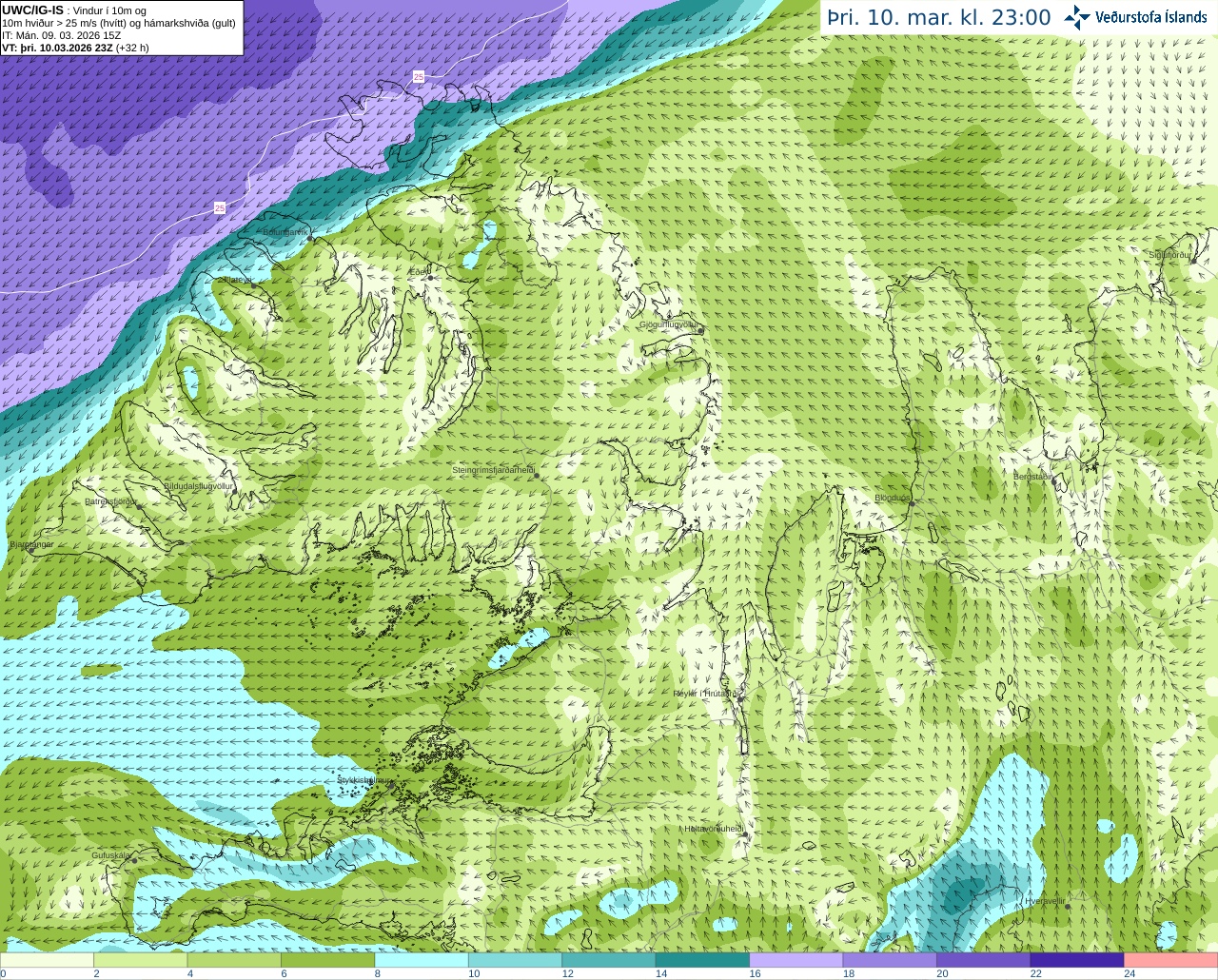Click the Hveravellir station marker

1067,908
